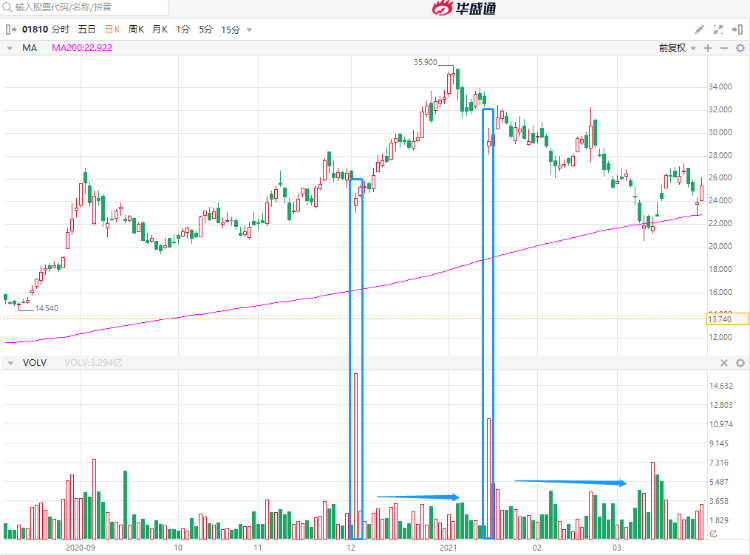Image resolution: width=750 pixels, height=555 pixels.
Task: Expand the VOLV indicator dropdown triangle
Action: click(x=10, y=363)
